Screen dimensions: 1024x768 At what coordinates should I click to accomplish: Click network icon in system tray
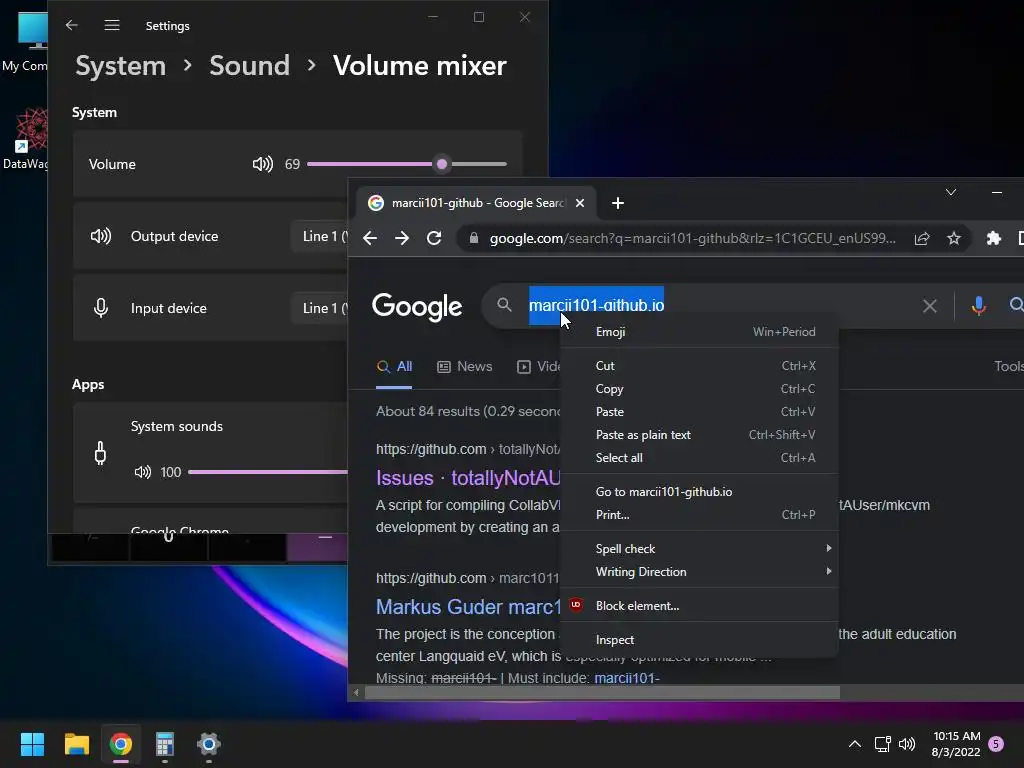pyautogui.click(x=882, y=744)
